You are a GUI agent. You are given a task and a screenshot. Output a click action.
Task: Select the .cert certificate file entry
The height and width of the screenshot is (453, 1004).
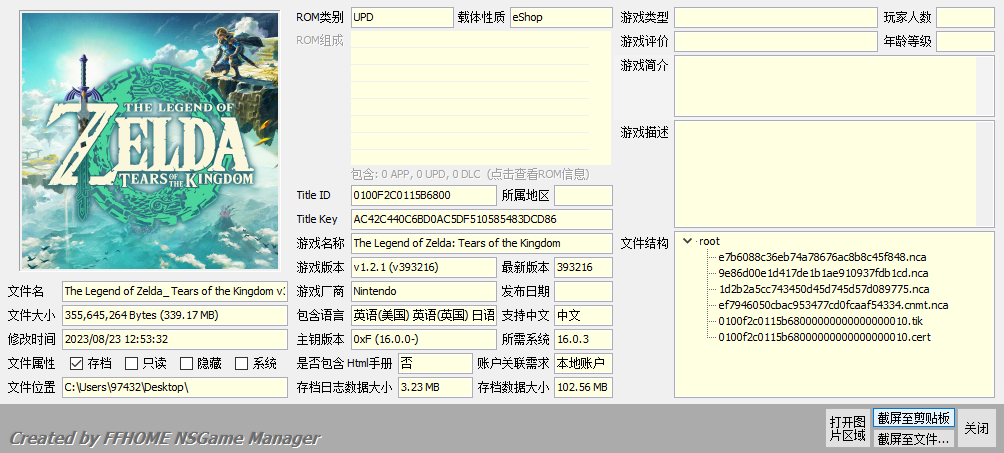tap(824, 337)
